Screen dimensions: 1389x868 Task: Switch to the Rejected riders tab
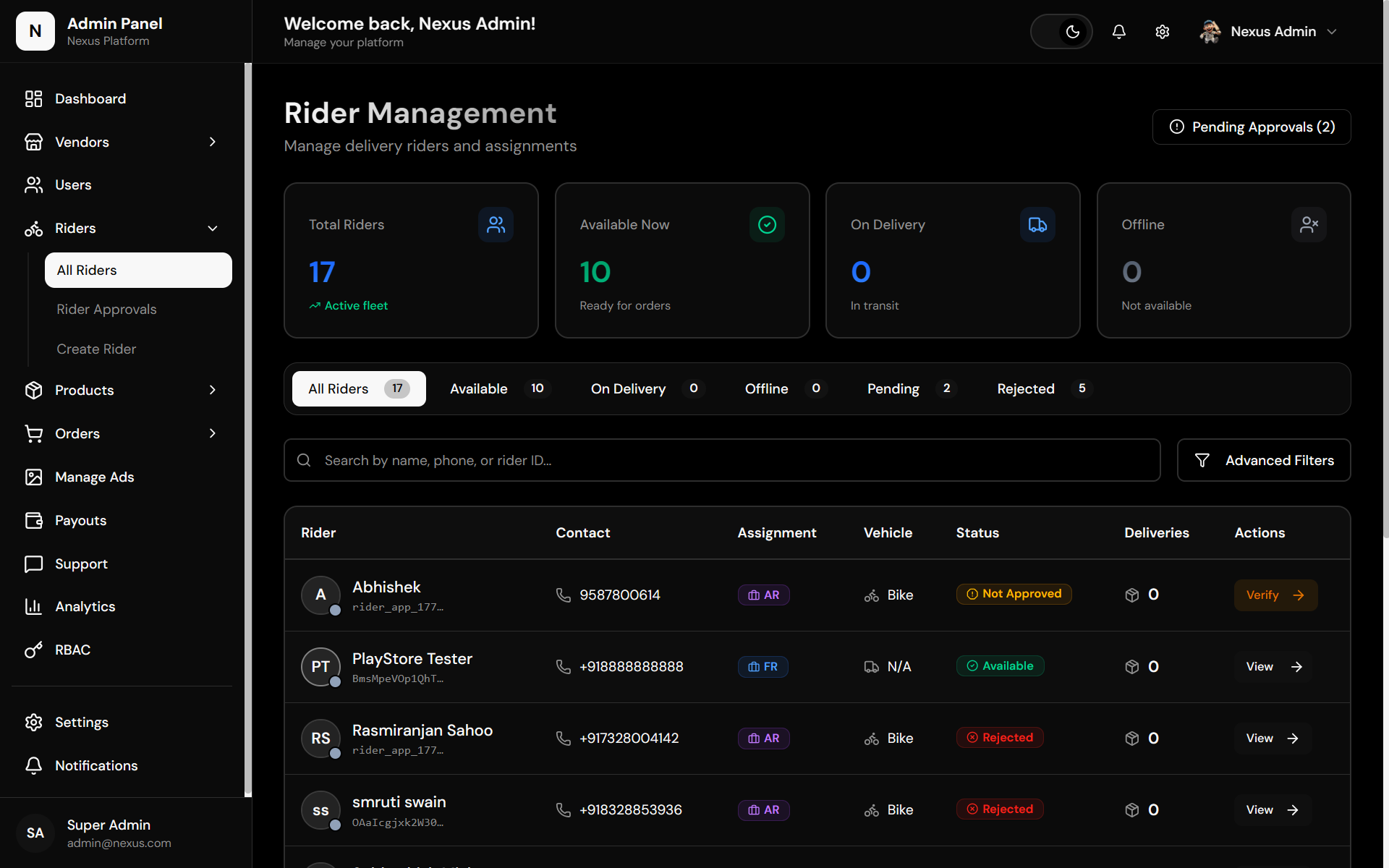pyautogui.click(x=1042, y=389)
